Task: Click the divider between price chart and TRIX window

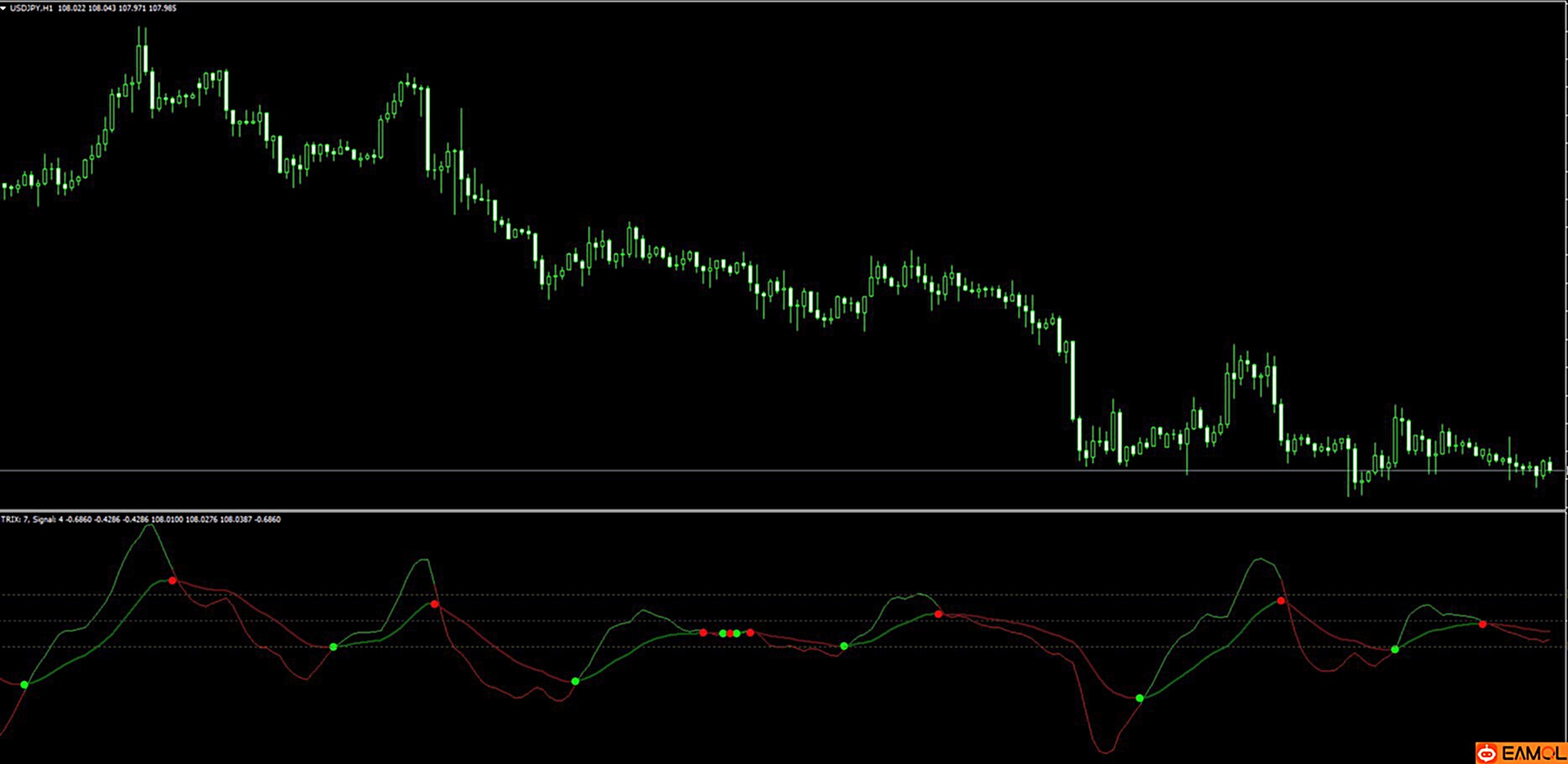Action: [x=756, y=510]
